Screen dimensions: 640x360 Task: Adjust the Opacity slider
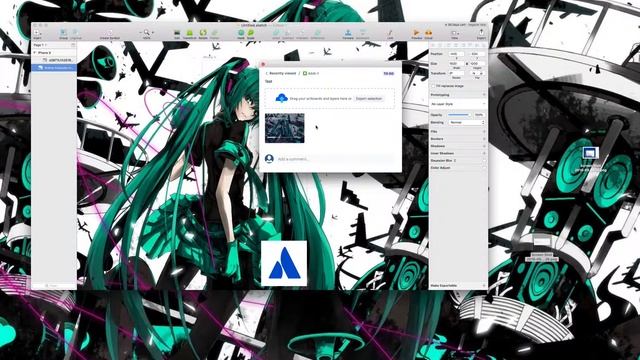(459, 115)
